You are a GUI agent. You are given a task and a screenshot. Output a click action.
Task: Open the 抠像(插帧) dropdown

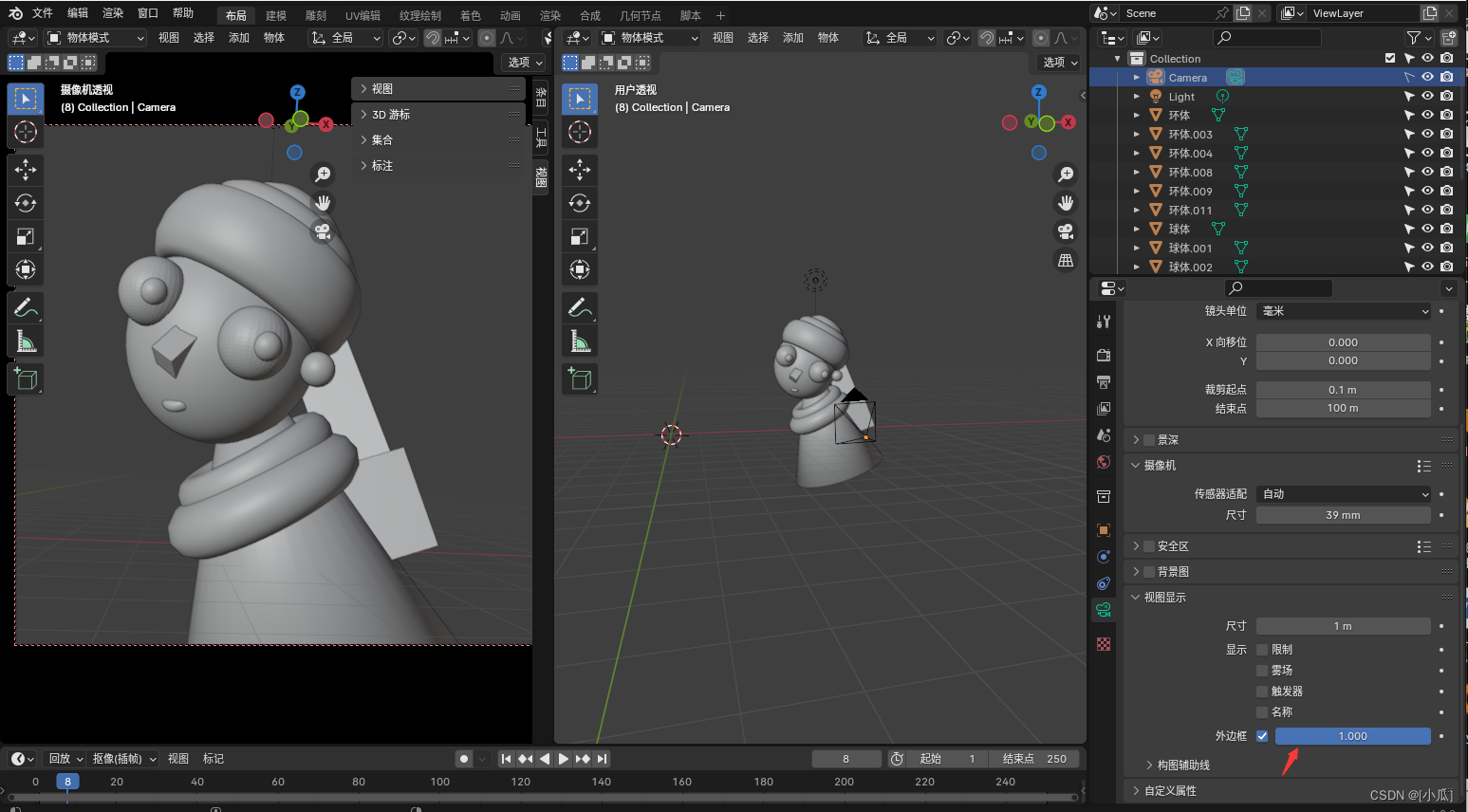tap(124, 759)
